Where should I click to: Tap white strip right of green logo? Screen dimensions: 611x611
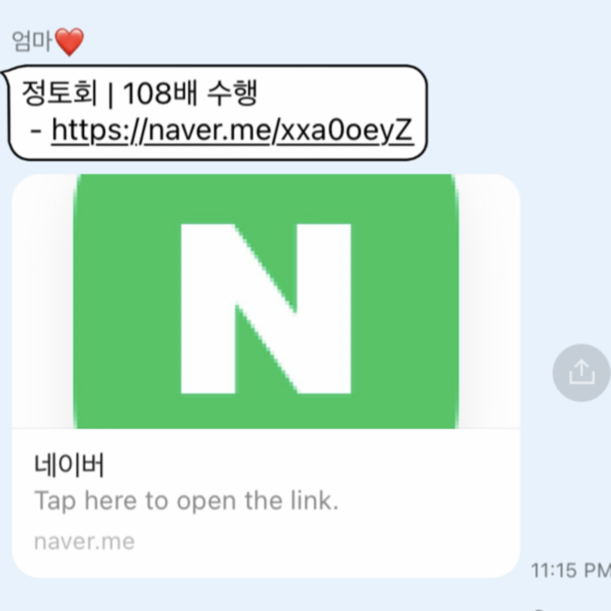[x=489, y=301]
